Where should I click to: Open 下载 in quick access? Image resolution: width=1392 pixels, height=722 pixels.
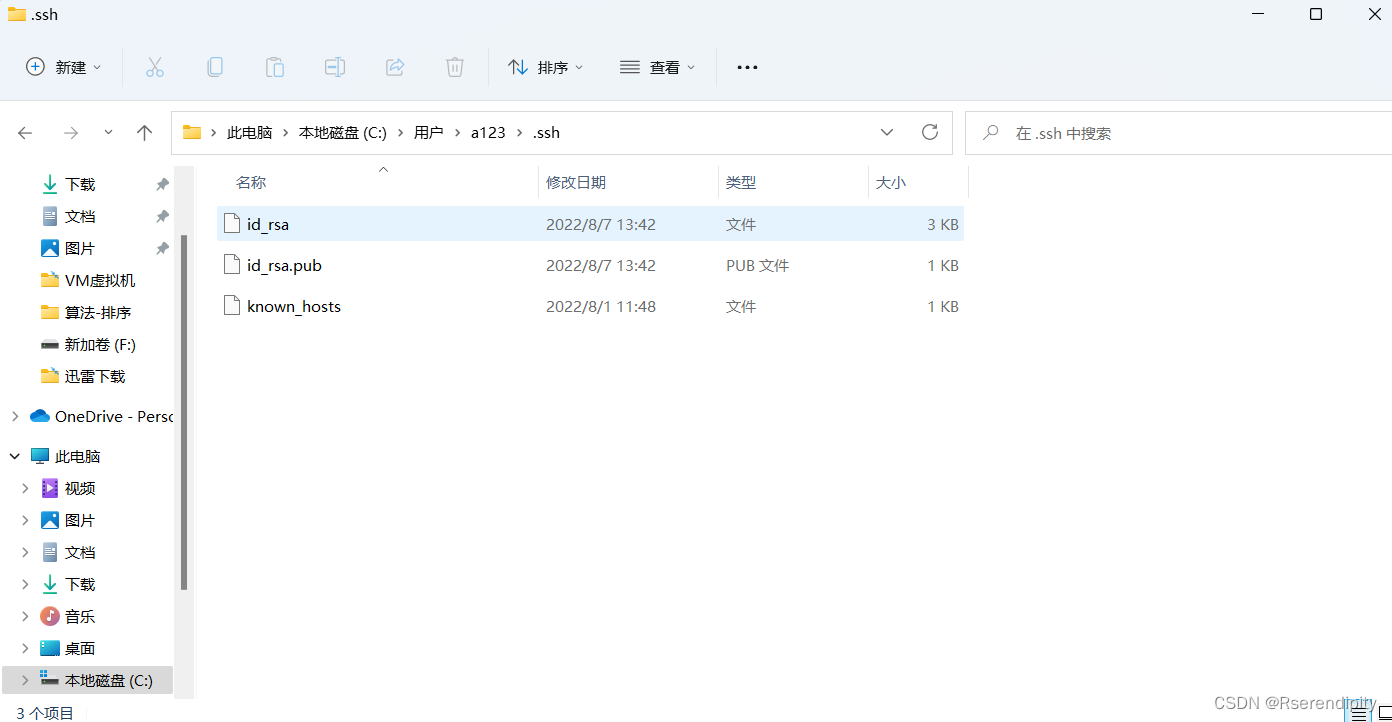pyautogui.click(x=80, y=185)
